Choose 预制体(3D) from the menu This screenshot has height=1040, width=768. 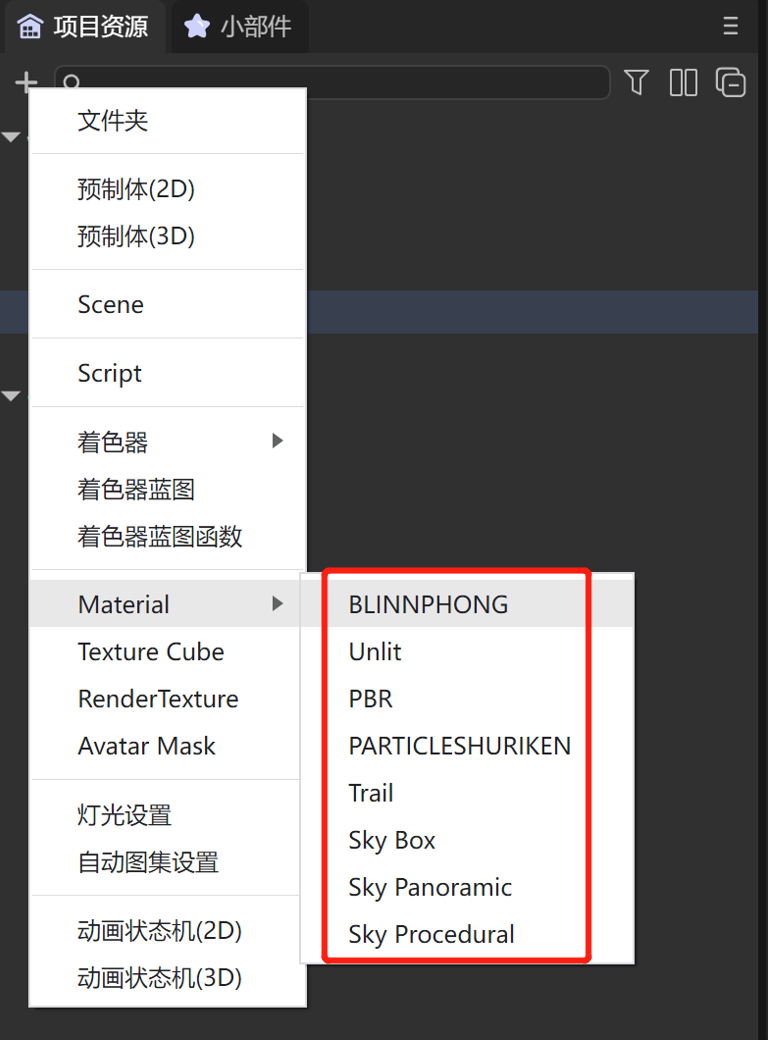(136, 236)
